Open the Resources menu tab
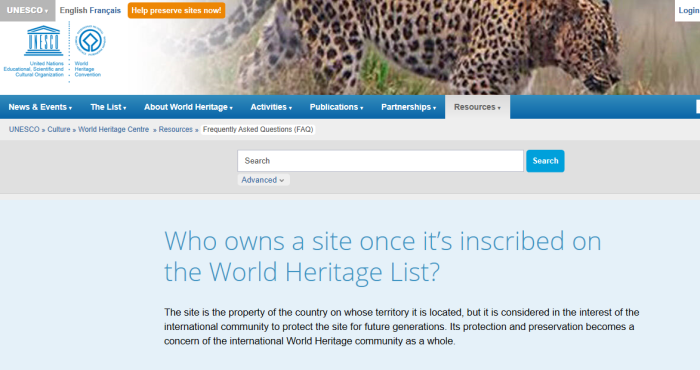Viewport: 700px width, 370px height. 477,107
